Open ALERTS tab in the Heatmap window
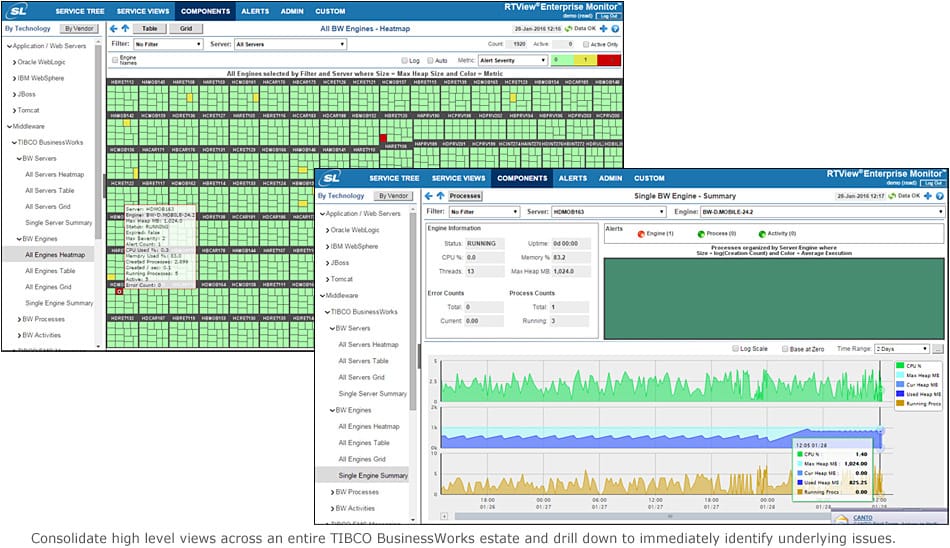This screenshot has height=548, width=950. pyautogui.click(x=255, y=11)
